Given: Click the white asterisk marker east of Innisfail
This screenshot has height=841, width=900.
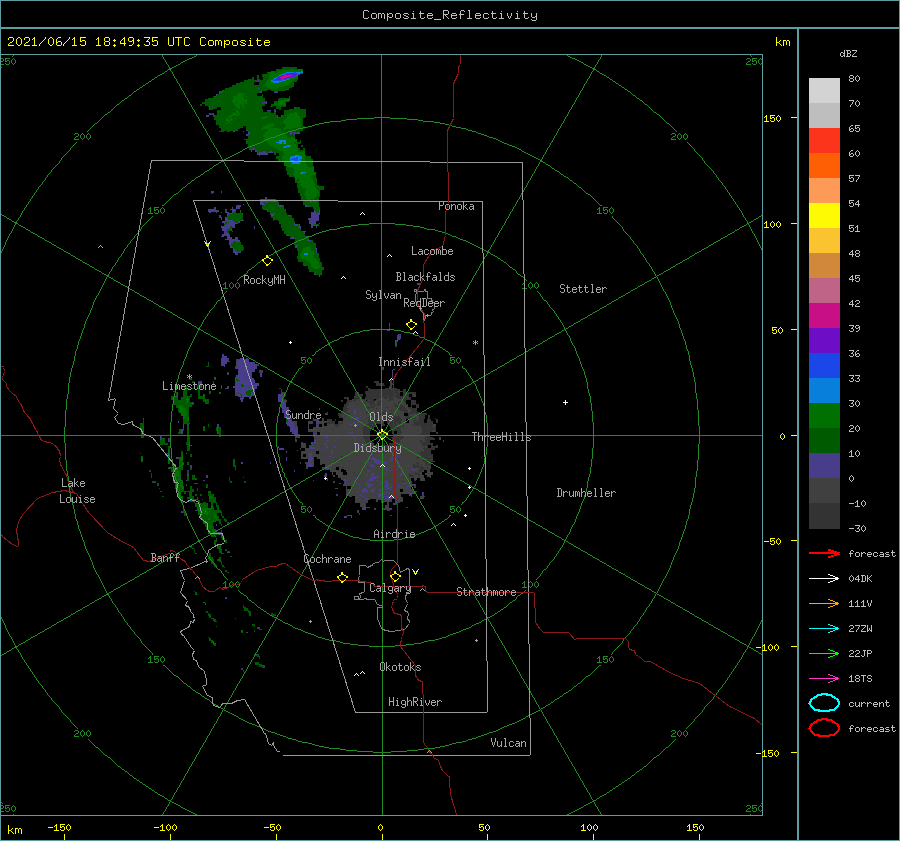Looking at the screenshot, I should (x=475, y=343).
